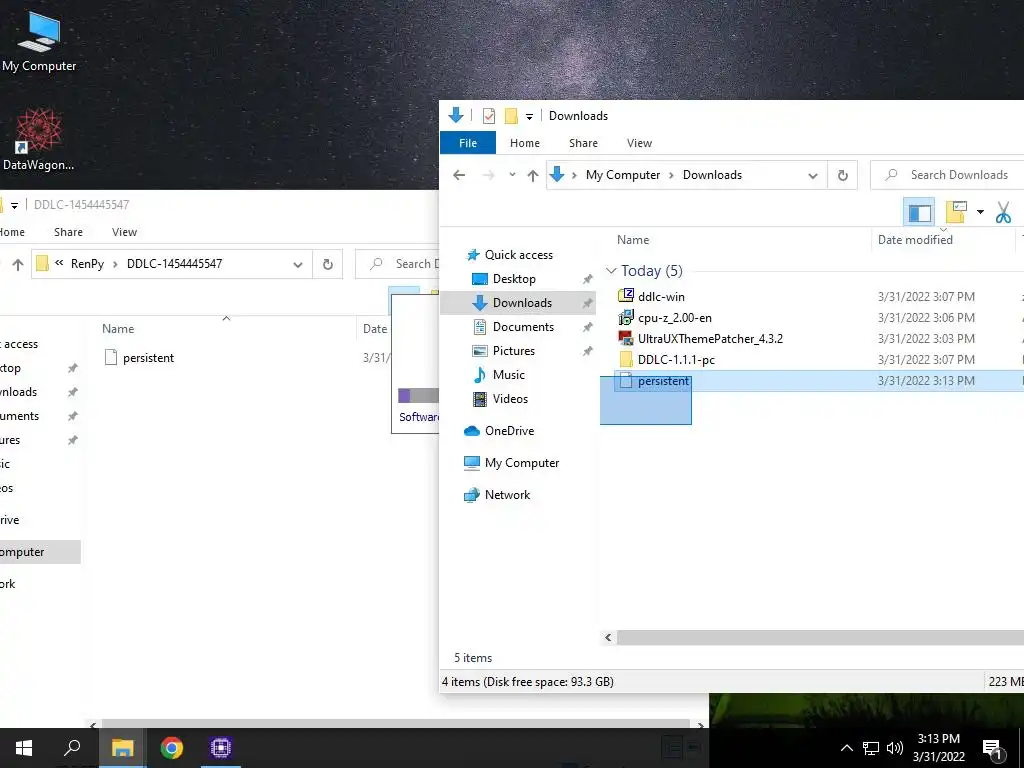Open the Windows Start menu

point(24,748)
